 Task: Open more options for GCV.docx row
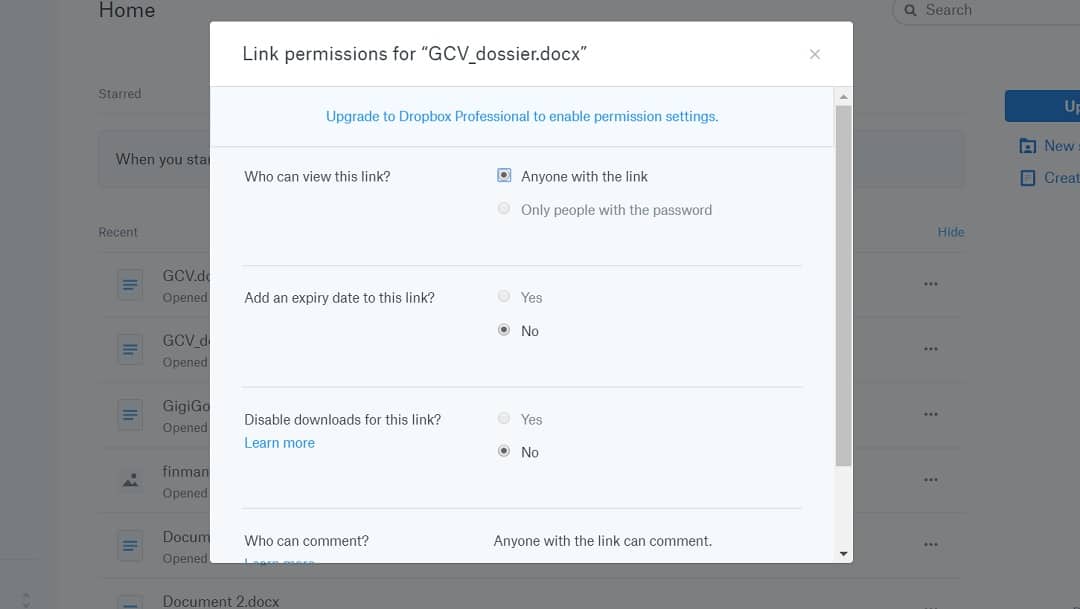[931, 284]
